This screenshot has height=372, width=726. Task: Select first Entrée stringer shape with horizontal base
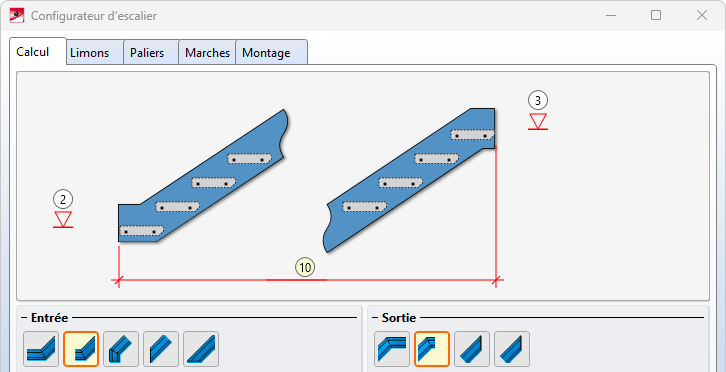point(41,349)
